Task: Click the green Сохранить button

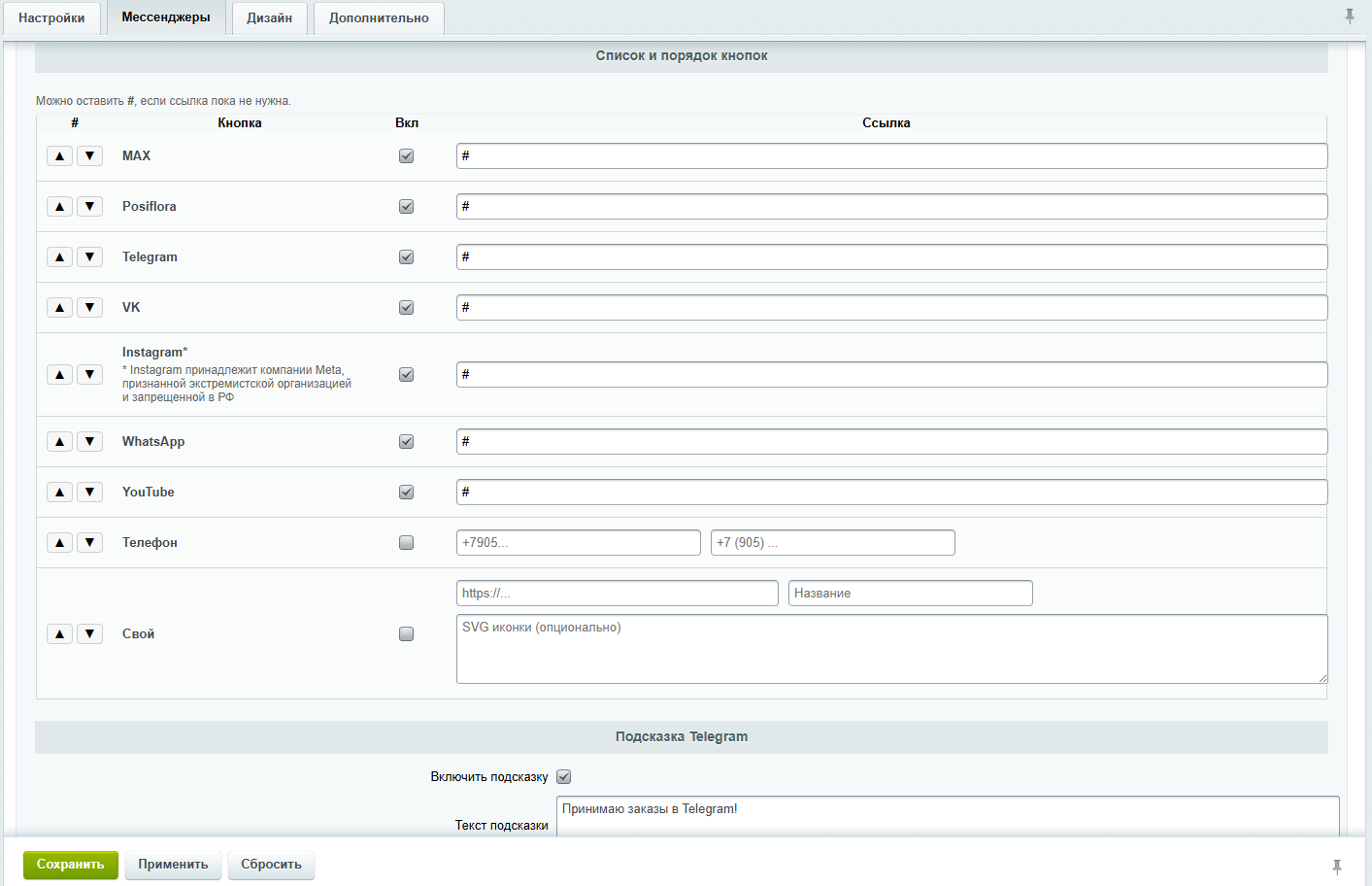Action: pos(71,865)
